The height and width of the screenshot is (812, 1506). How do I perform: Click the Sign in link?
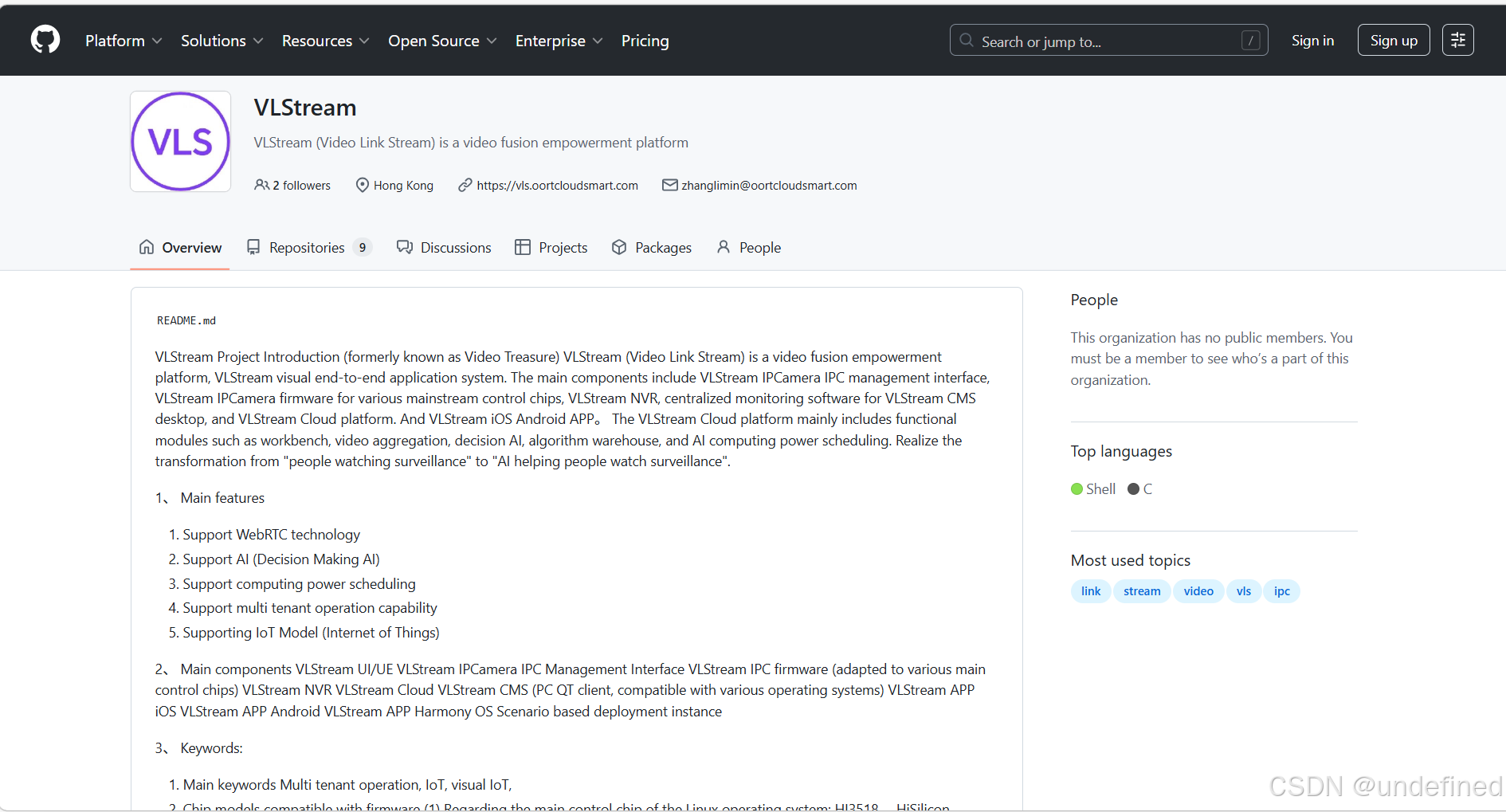pos(1312,41)
